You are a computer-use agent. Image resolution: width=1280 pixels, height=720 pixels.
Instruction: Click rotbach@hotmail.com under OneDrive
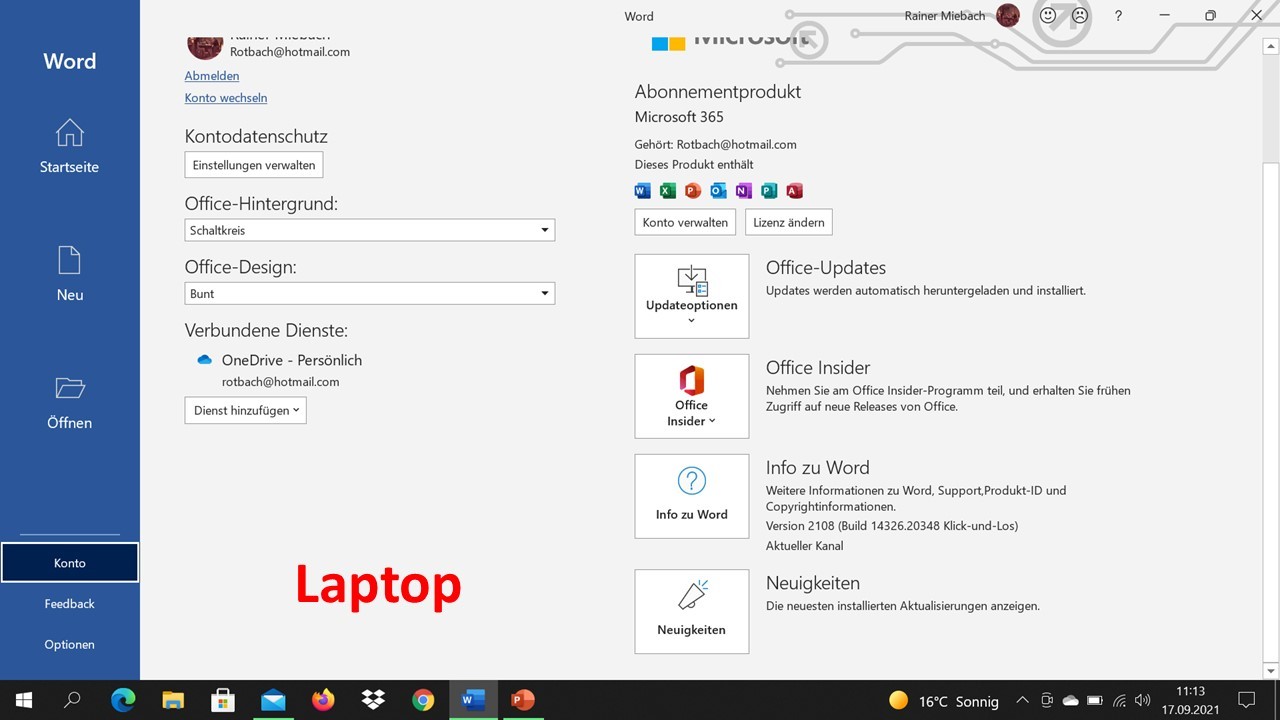pyautogui.click(x=281, y=382)
